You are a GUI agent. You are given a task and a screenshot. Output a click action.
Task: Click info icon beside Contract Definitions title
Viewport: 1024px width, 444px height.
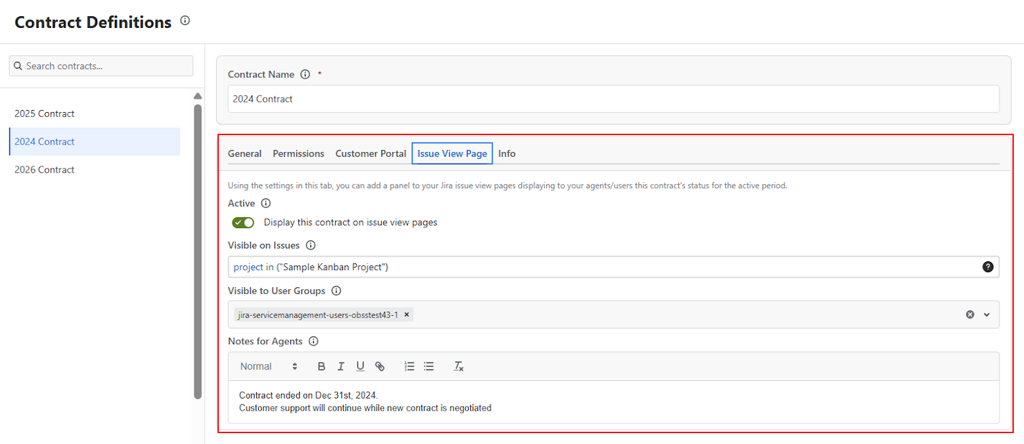click(x=185, y=21)
